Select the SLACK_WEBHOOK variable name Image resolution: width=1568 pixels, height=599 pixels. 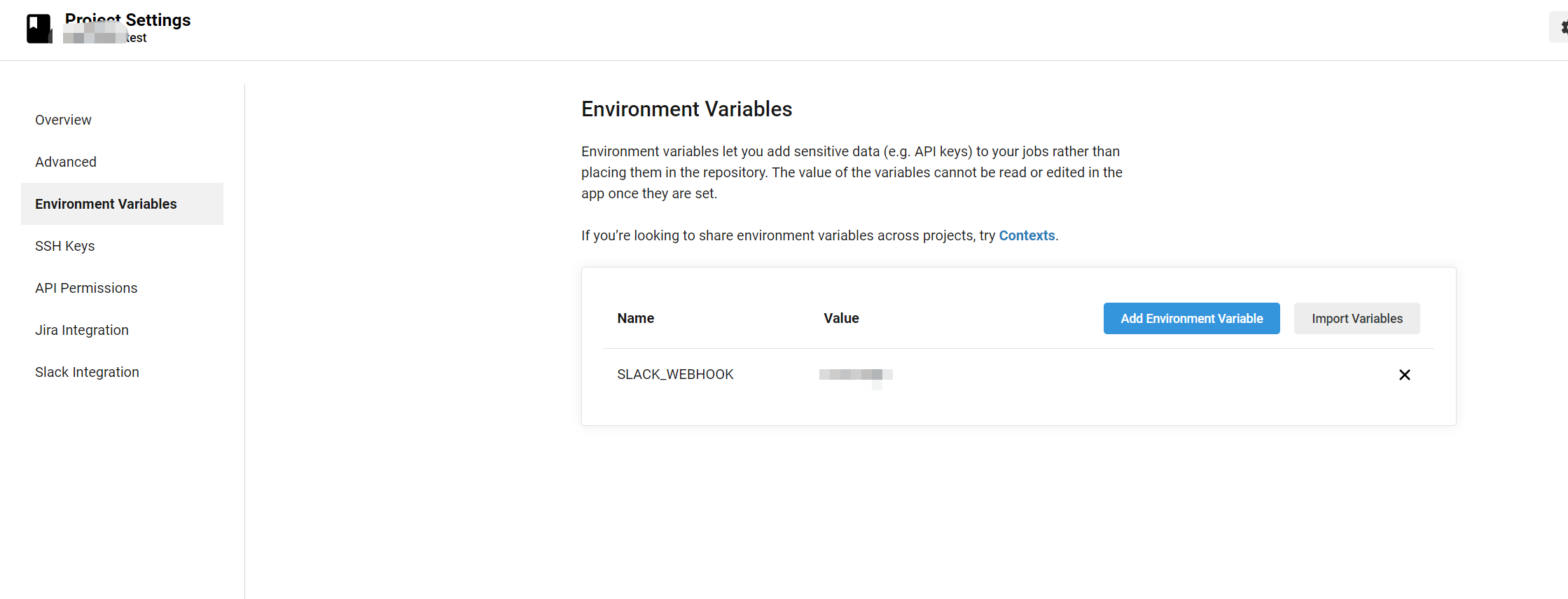pos(674,374)
